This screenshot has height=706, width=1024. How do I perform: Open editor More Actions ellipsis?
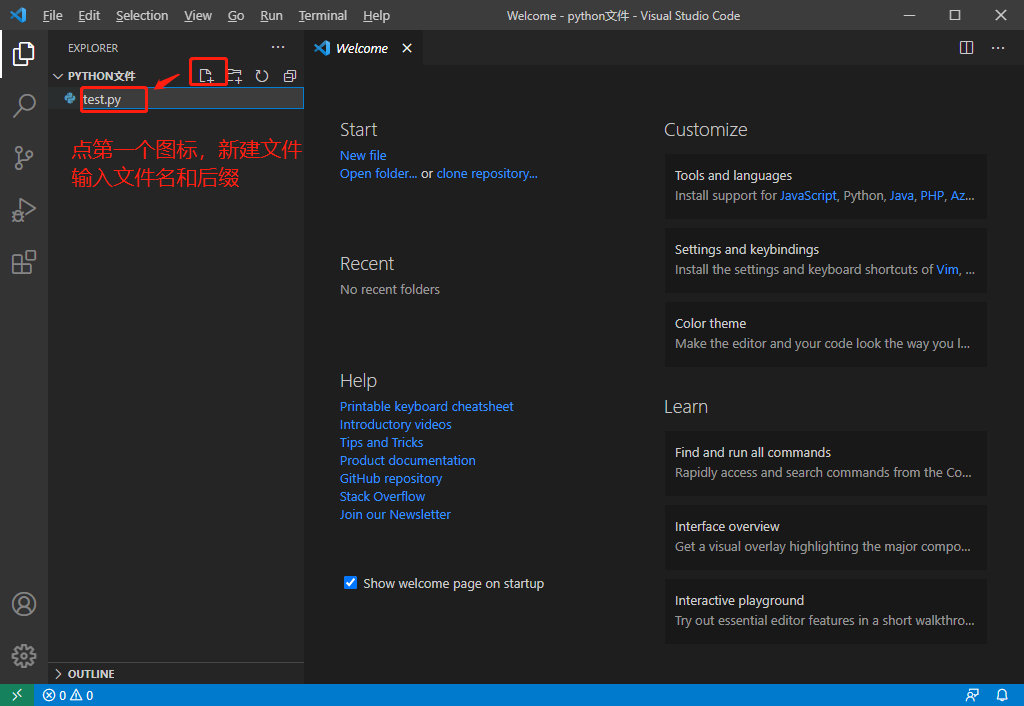coord(998,48)
